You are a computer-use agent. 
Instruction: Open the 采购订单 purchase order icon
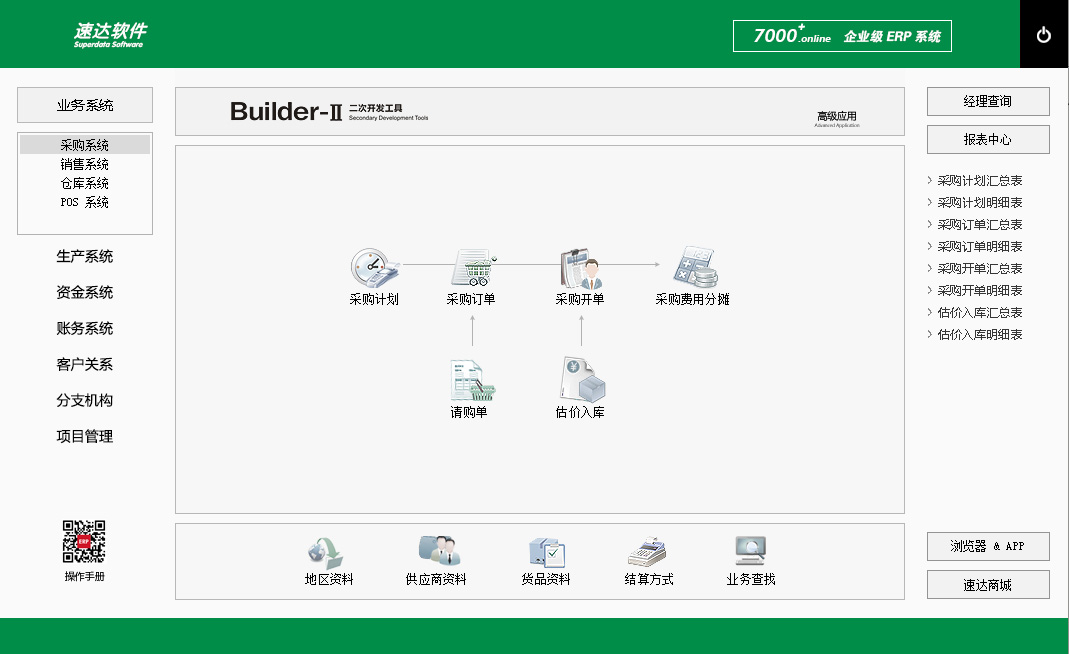[x=471, y=269]
